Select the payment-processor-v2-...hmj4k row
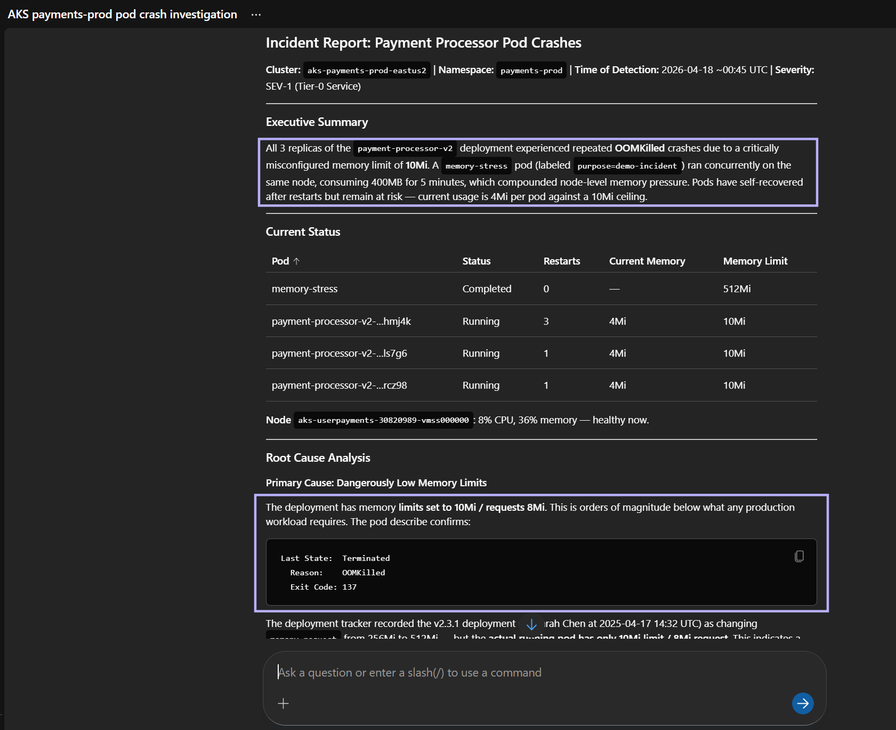The height and width of the screenshot is (730, 896). coord(541,321)
